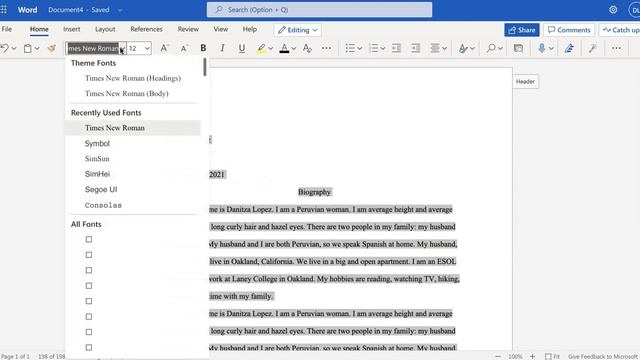
Task: Click the Reuse Files icon
Action: tap(518, 48)
